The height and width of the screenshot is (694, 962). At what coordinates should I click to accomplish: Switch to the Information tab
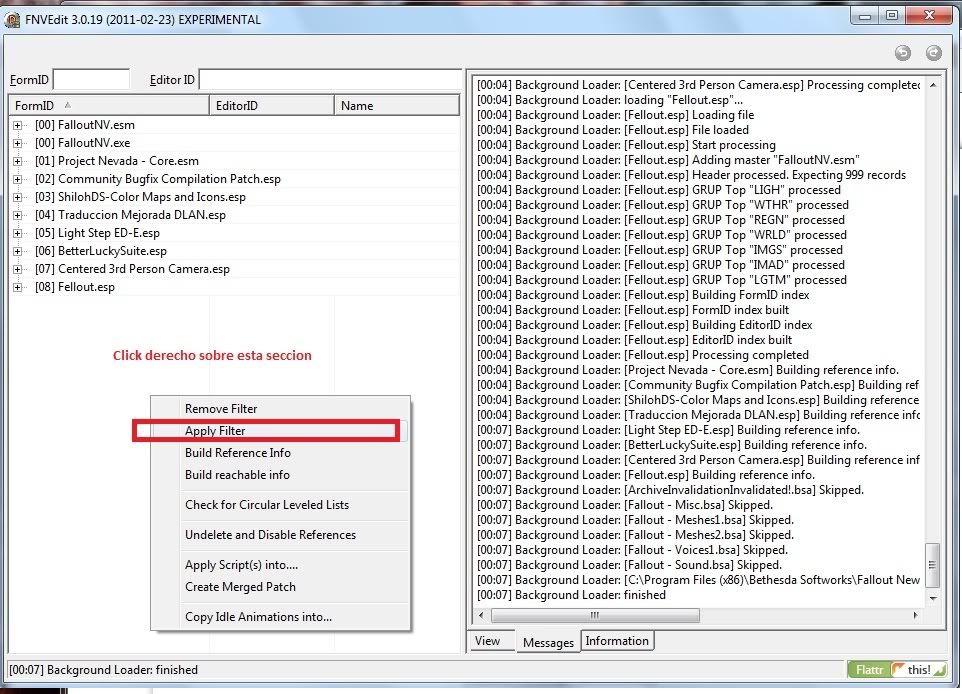coord(617,641)
